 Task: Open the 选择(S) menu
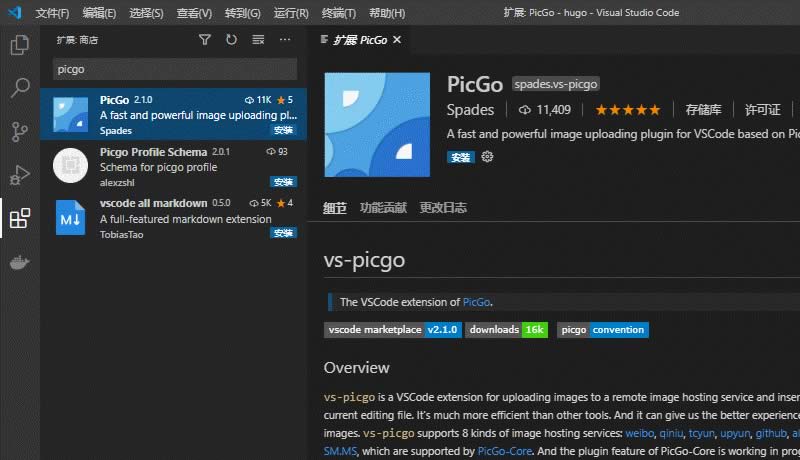[x=146, y=13]
